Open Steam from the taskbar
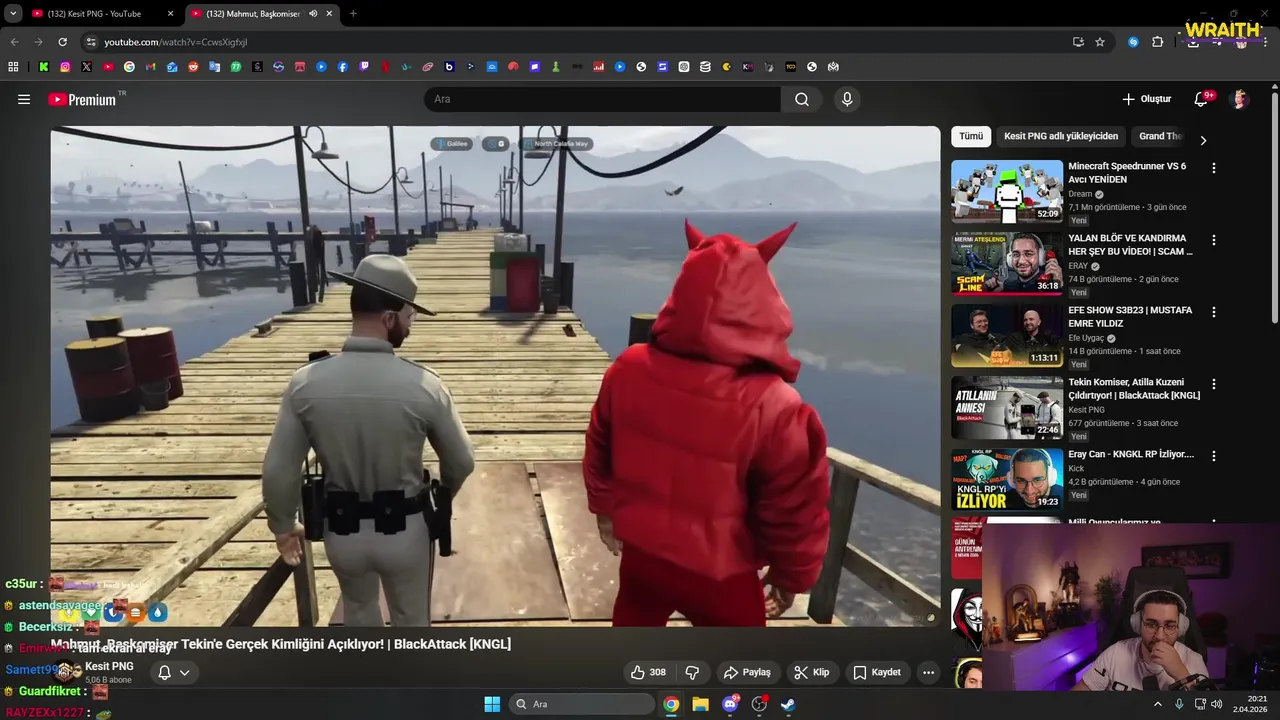Viewport: 1280px width, 720px height. click(x=788, y=704)
